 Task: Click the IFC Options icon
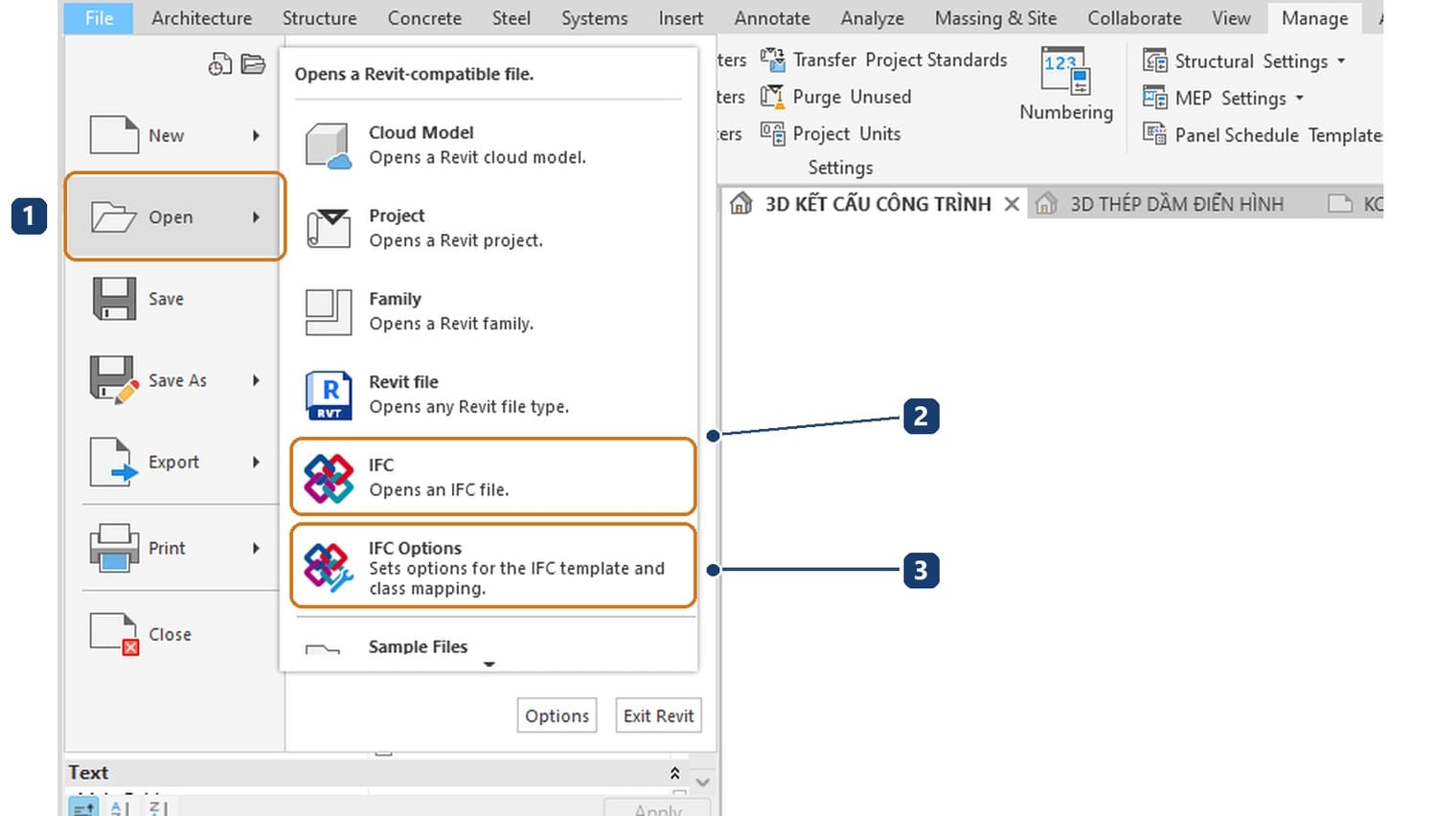(x=329, y=567)
